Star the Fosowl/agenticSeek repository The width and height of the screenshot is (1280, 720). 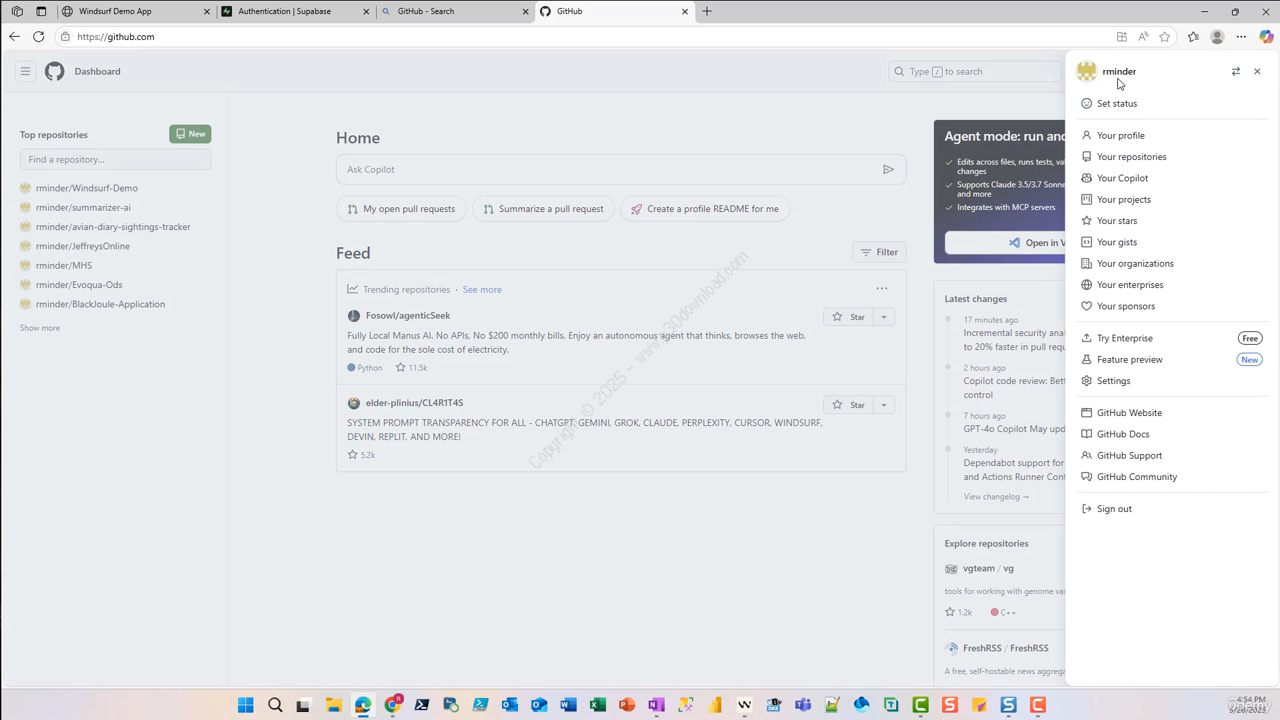(848, 317)
